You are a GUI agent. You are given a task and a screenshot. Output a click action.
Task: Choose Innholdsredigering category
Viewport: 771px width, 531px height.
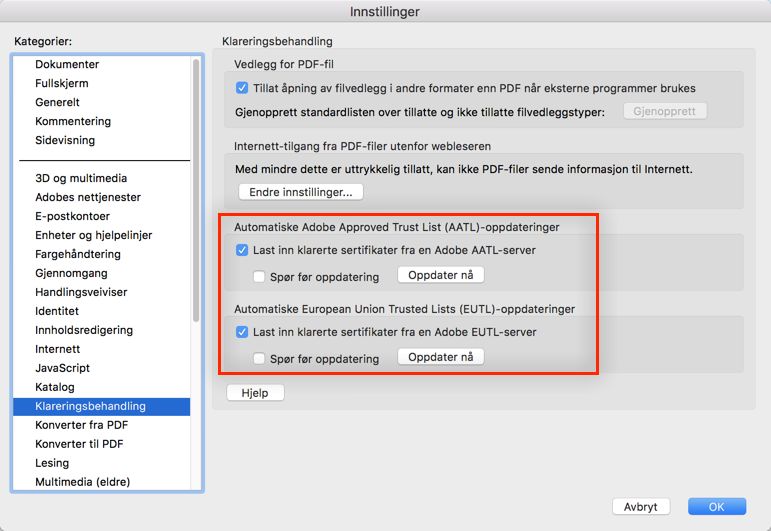tap(102, 330)
